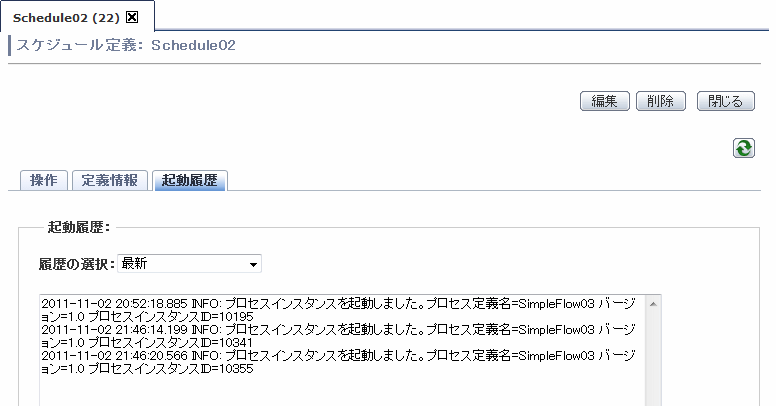Click the log scrollbar up arrow
The image size is (776, 406).
click(653, 304)
